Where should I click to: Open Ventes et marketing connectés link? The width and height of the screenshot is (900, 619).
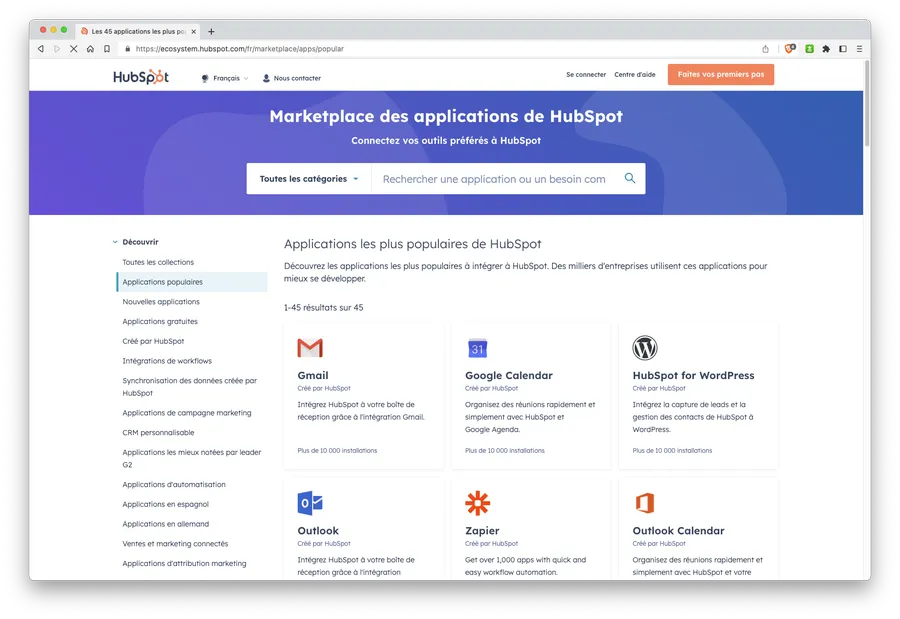175,544
